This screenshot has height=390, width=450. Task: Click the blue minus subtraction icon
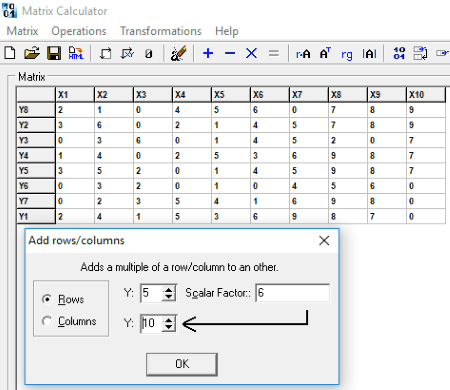(x=230, y=53)
